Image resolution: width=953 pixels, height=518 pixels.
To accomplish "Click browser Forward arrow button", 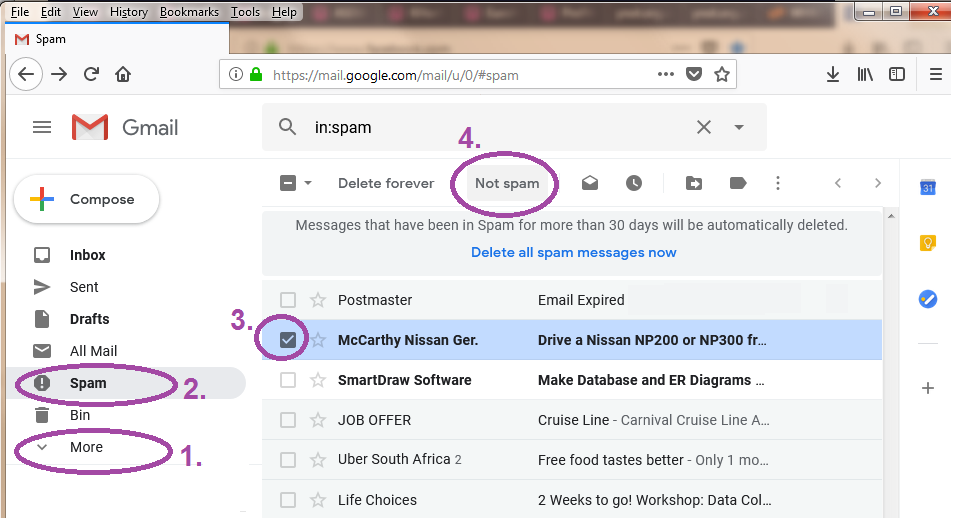I will click(x=59, y=74).
